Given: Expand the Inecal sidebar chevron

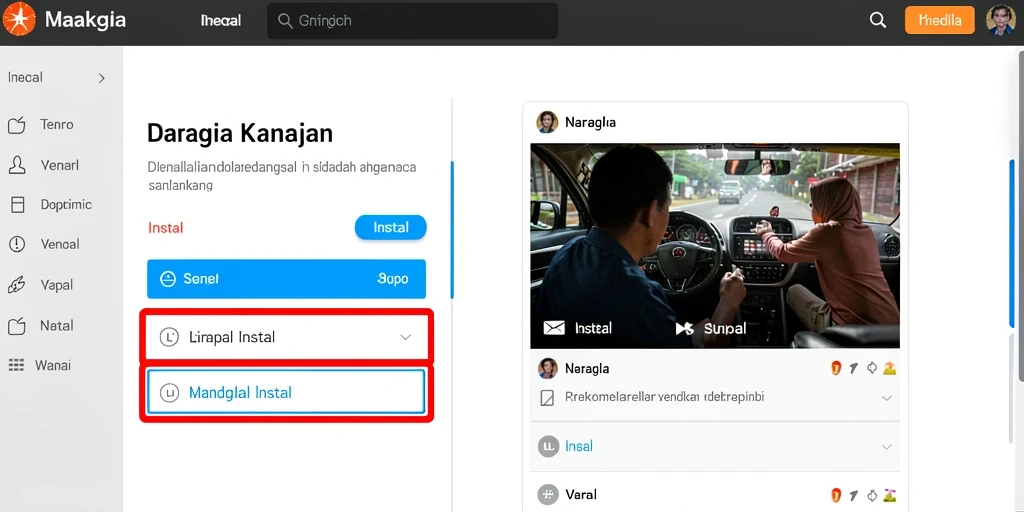Looking at the screenshot, I should tap(101, 78).
